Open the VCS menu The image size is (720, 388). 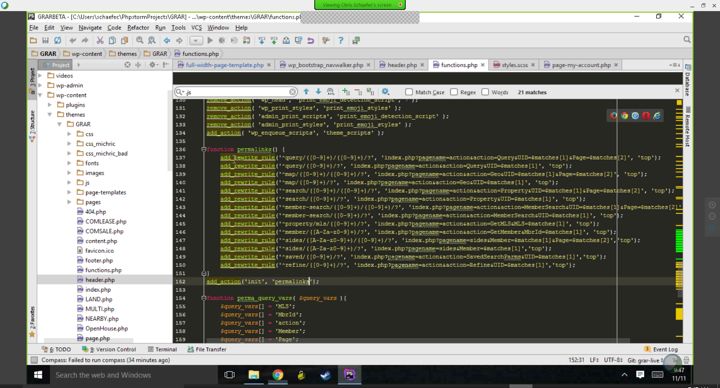197,28
